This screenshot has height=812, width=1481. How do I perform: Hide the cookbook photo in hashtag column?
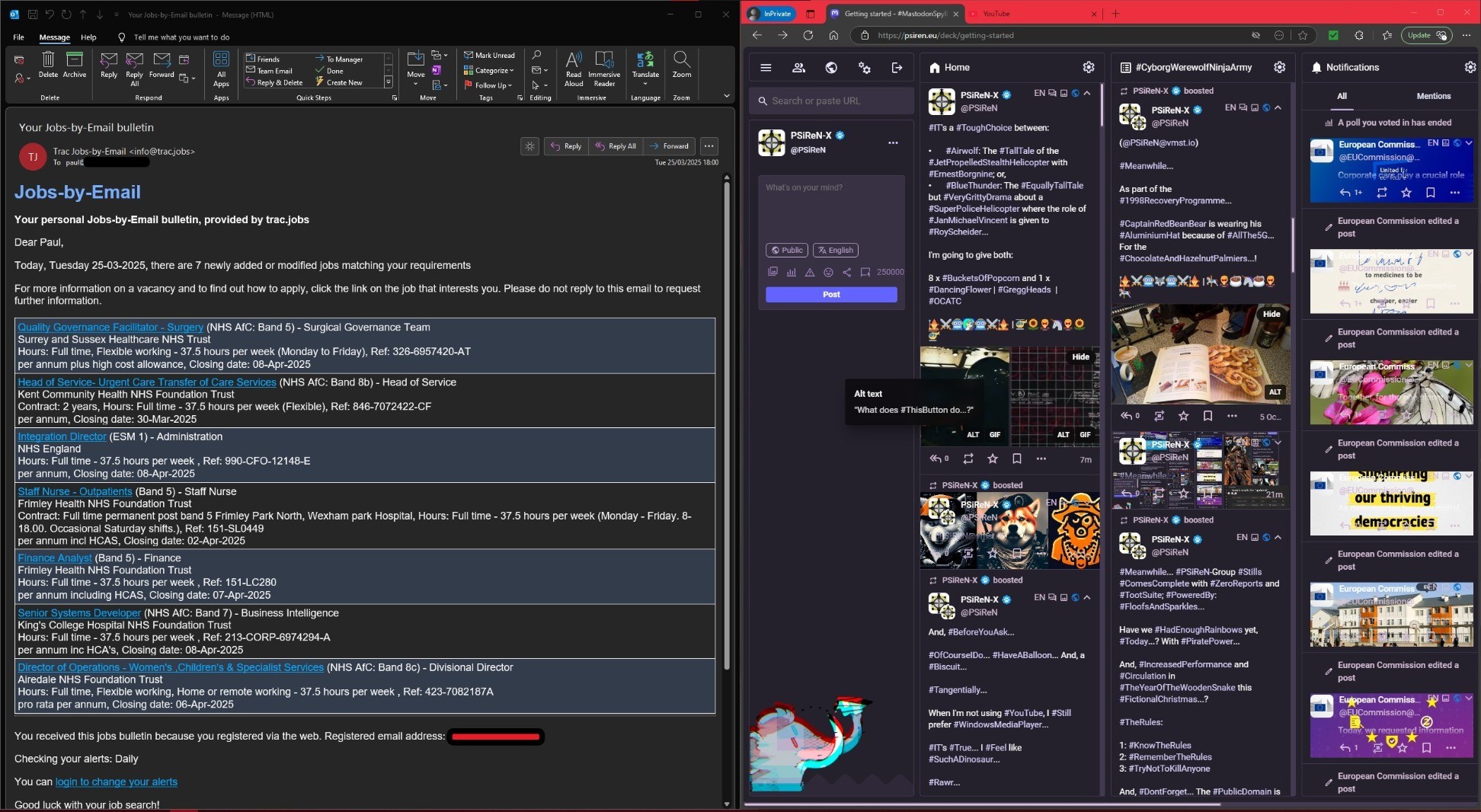(x=1271, y=314)
